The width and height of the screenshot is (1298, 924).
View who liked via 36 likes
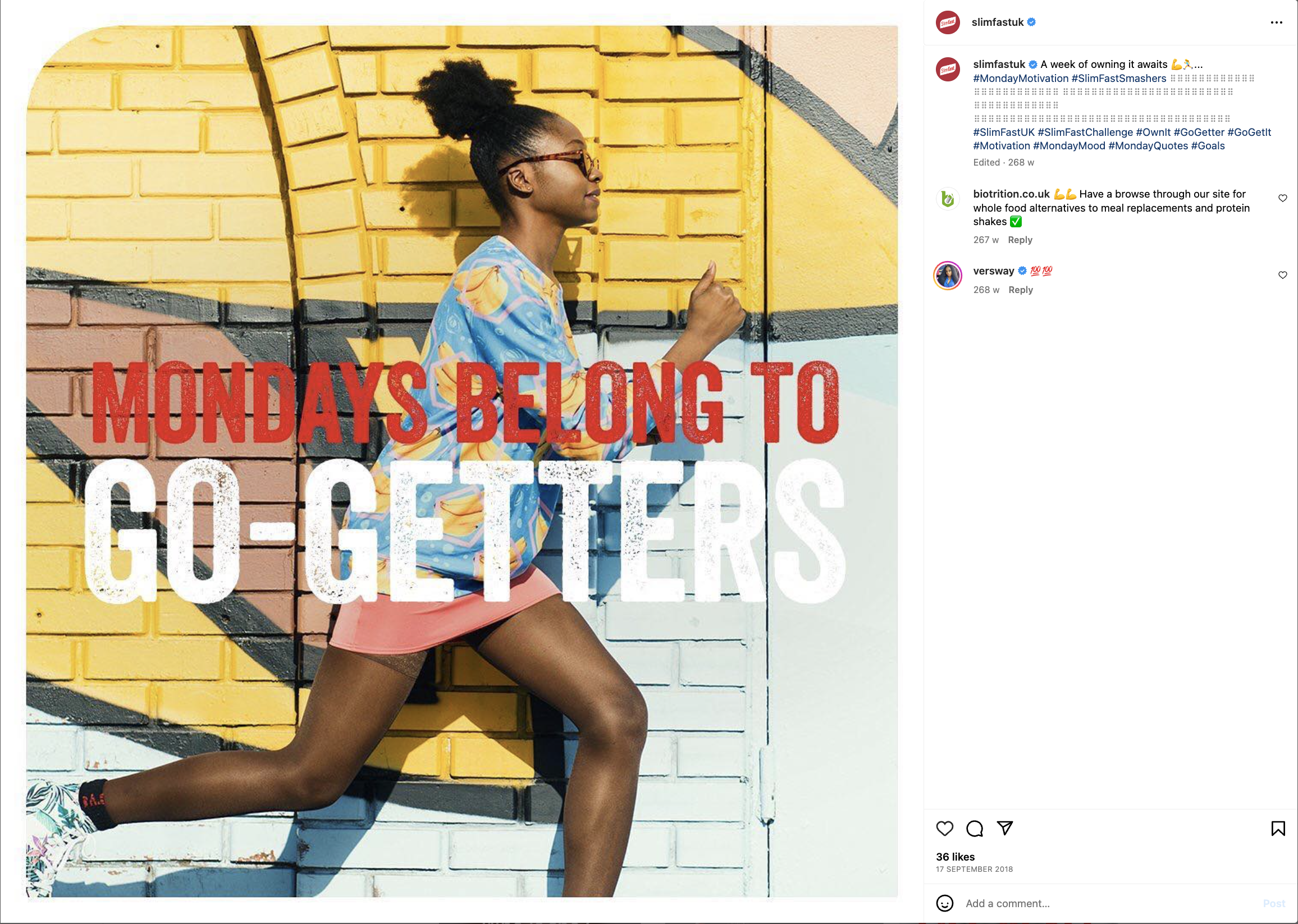coord(955,857)
